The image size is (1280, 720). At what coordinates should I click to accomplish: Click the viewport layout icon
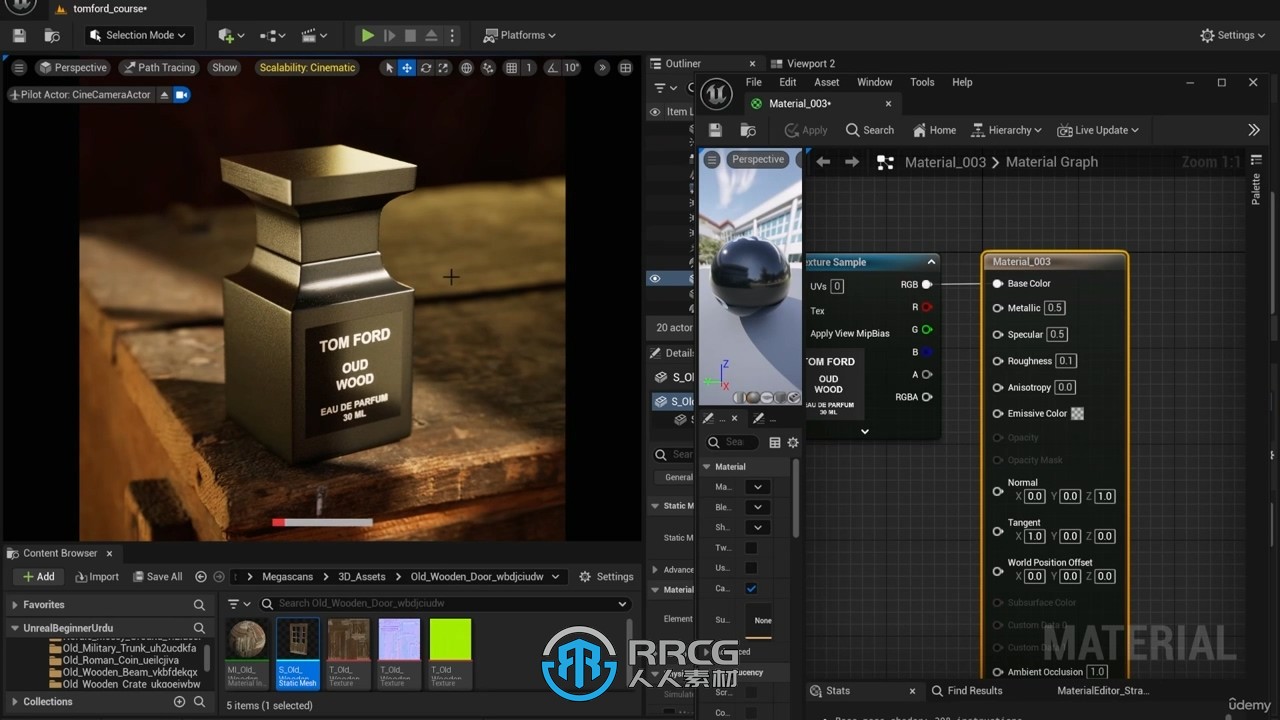[x=625, y=68]
